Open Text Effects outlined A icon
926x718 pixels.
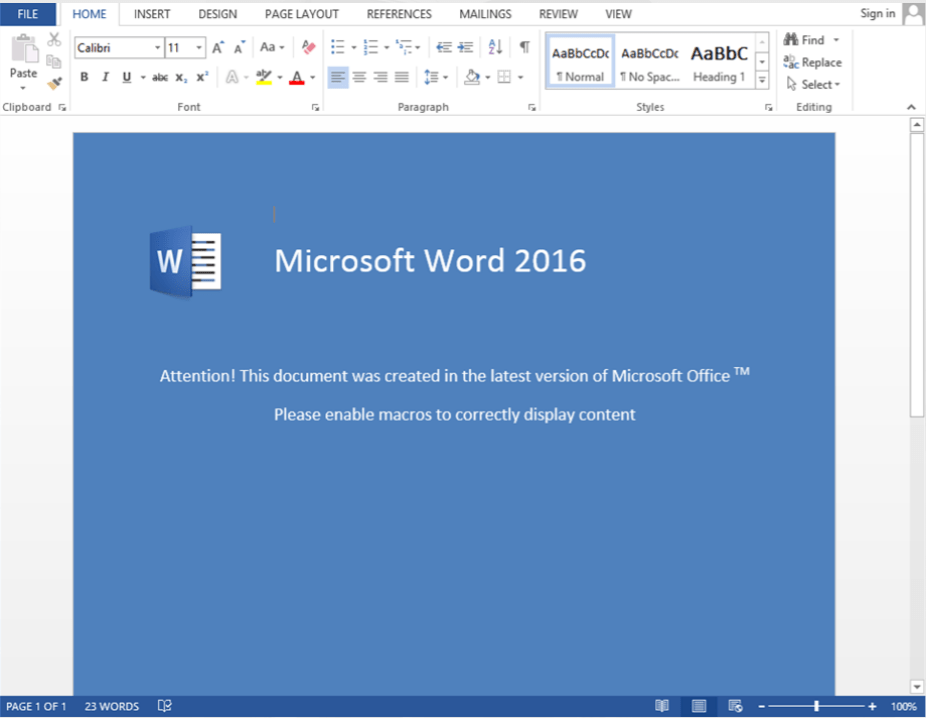(x=232, y=77)
